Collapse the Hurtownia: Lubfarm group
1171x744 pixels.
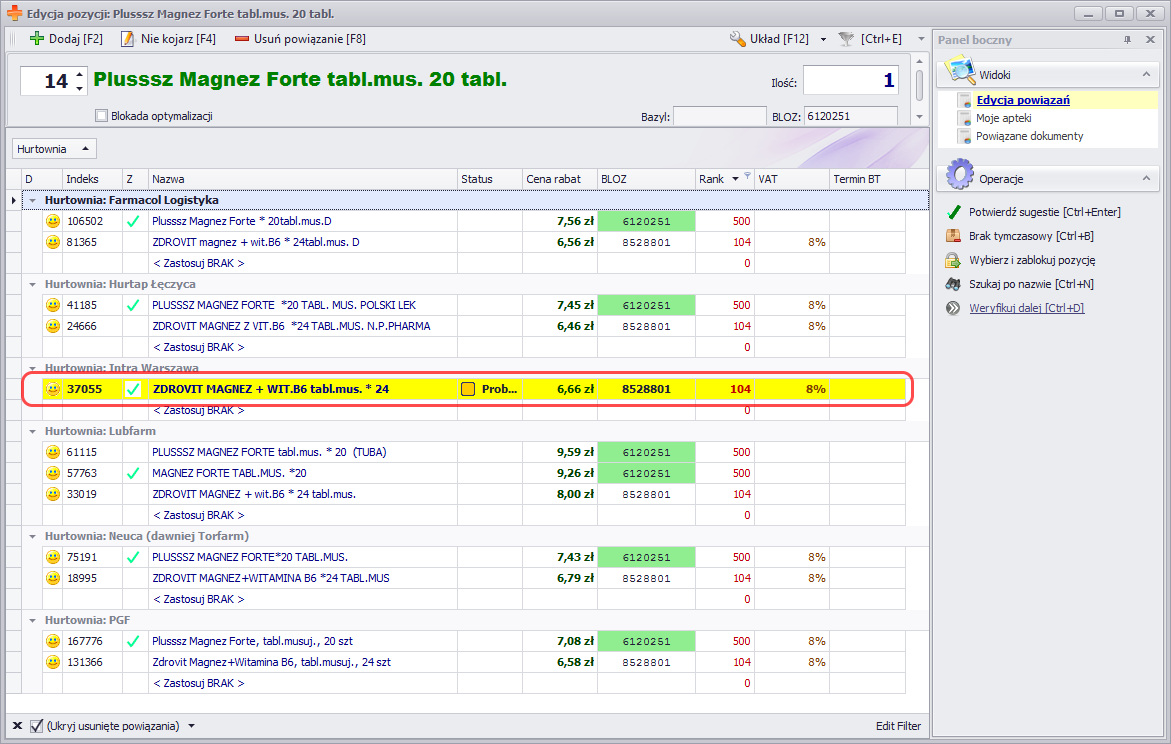pyautogui.click(x=33, y=431)
